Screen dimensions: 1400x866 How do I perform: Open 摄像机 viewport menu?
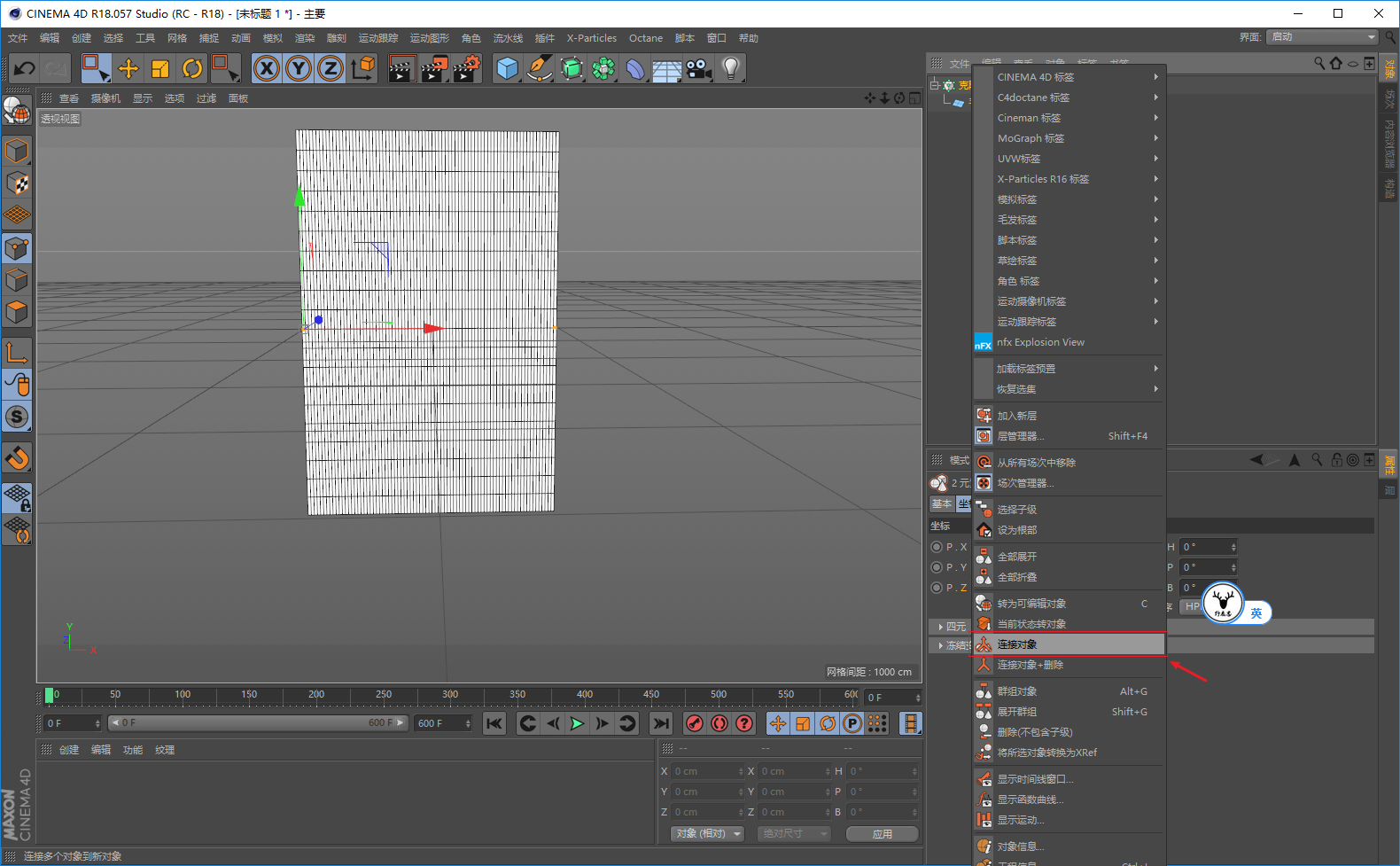[105, 98]
